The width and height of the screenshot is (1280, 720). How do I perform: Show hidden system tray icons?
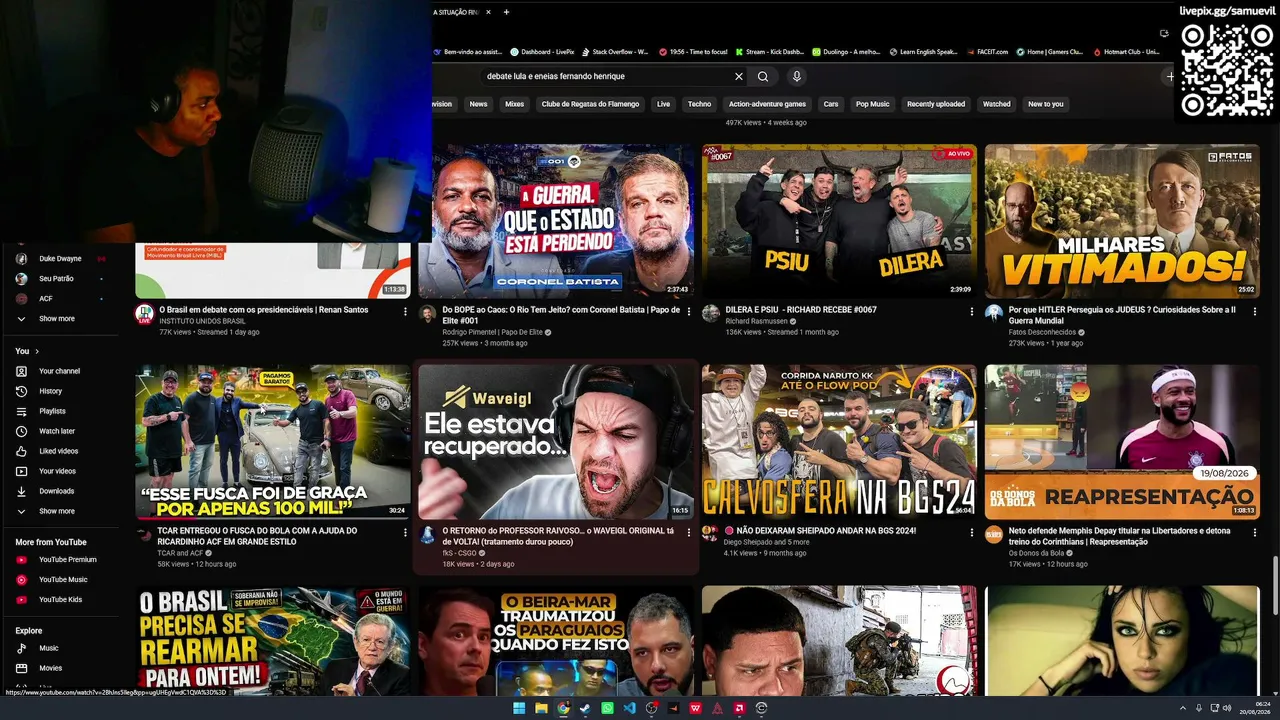pyautogui.click(x=1182, y=708)
